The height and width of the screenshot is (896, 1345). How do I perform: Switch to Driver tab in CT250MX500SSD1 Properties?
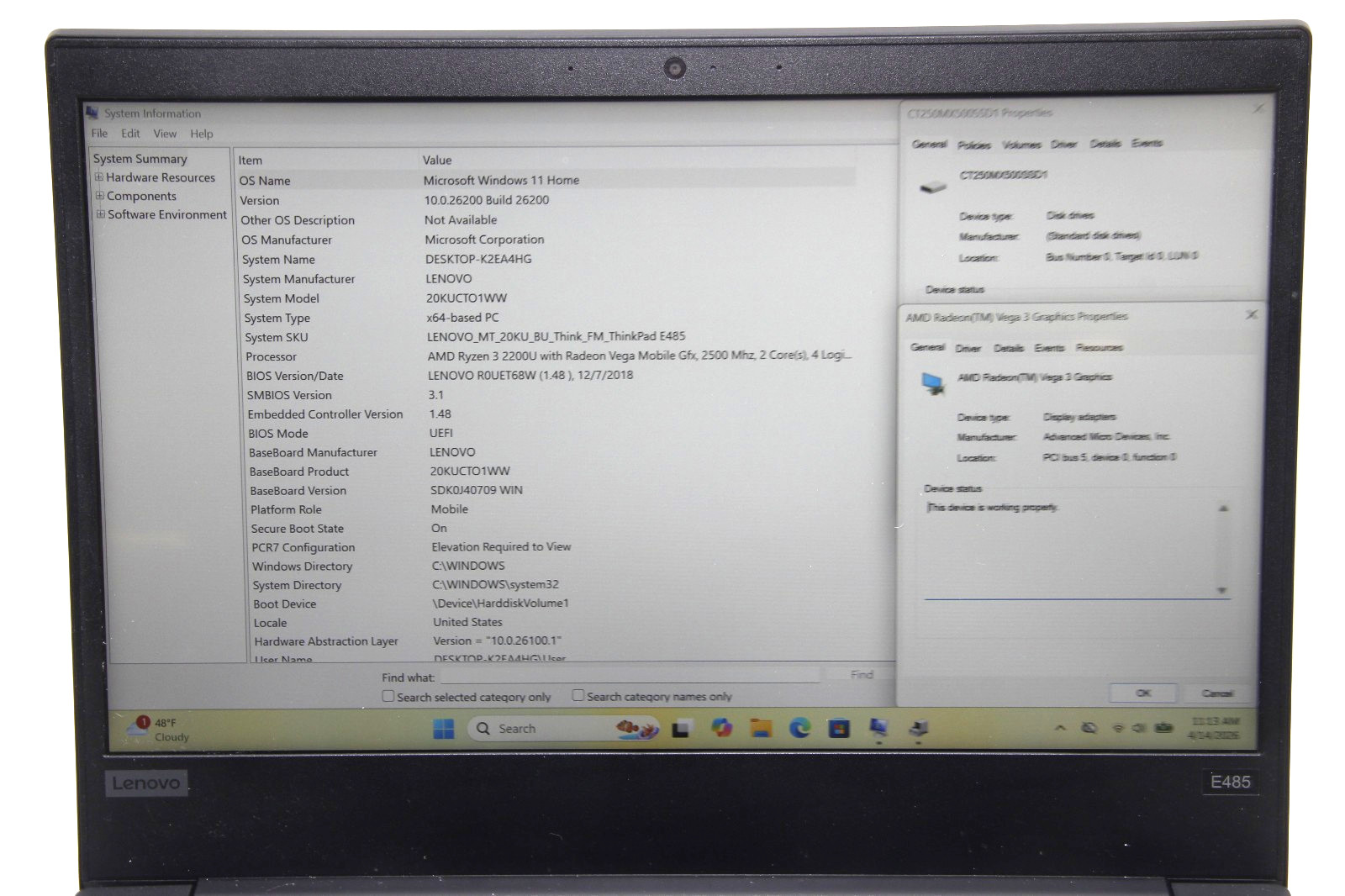tap(1063, 144)
